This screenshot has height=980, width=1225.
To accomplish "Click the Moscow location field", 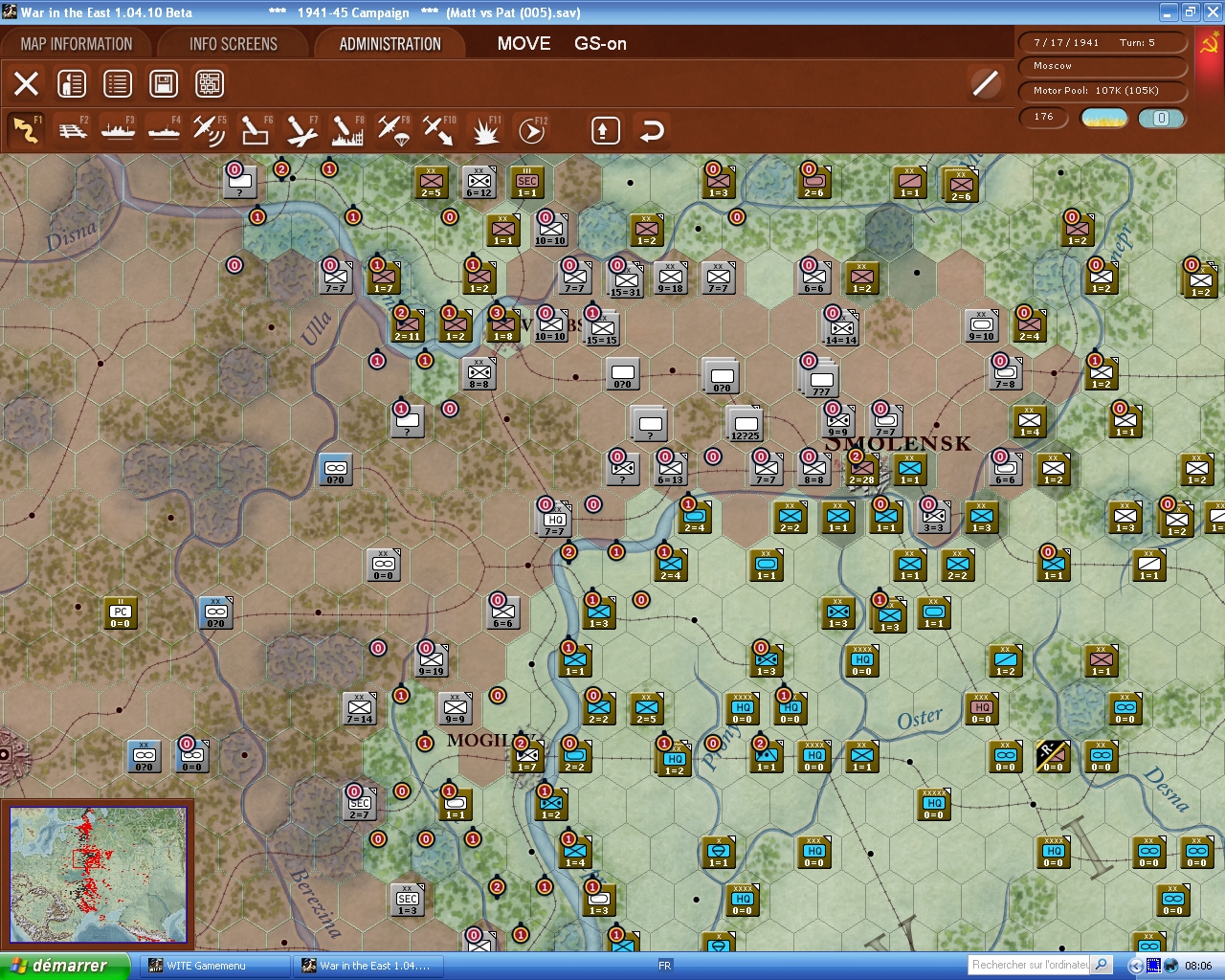I will 1102,66.
